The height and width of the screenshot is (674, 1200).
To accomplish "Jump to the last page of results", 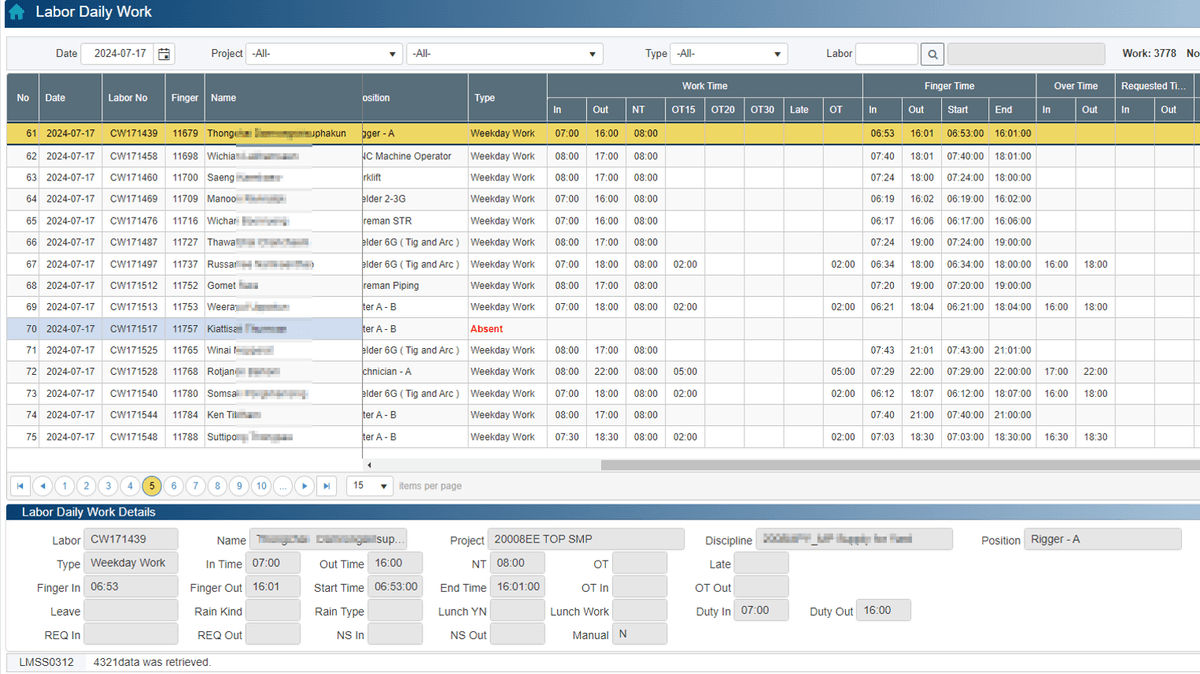I will pos(326,486).
